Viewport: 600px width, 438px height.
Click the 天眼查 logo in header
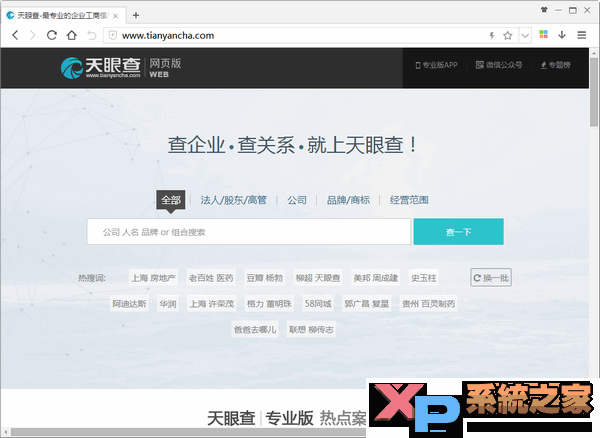point(100,68)
